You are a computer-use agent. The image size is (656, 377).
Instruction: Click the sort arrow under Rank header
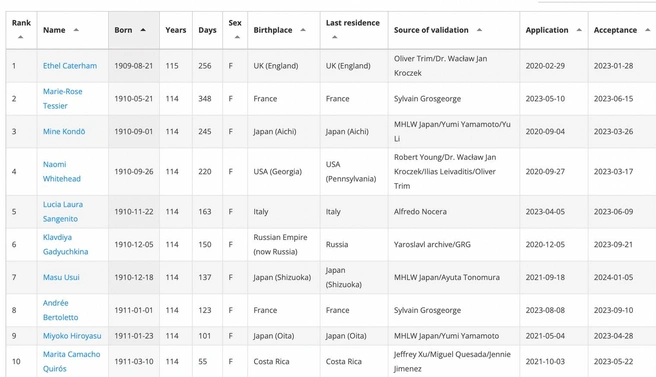(x=20, y=37)
